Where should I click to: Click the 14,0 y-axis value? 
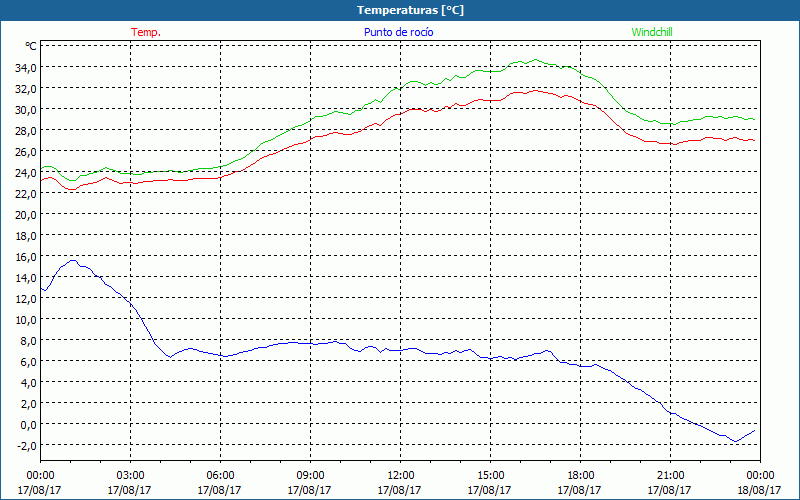[x=26, y=278]
